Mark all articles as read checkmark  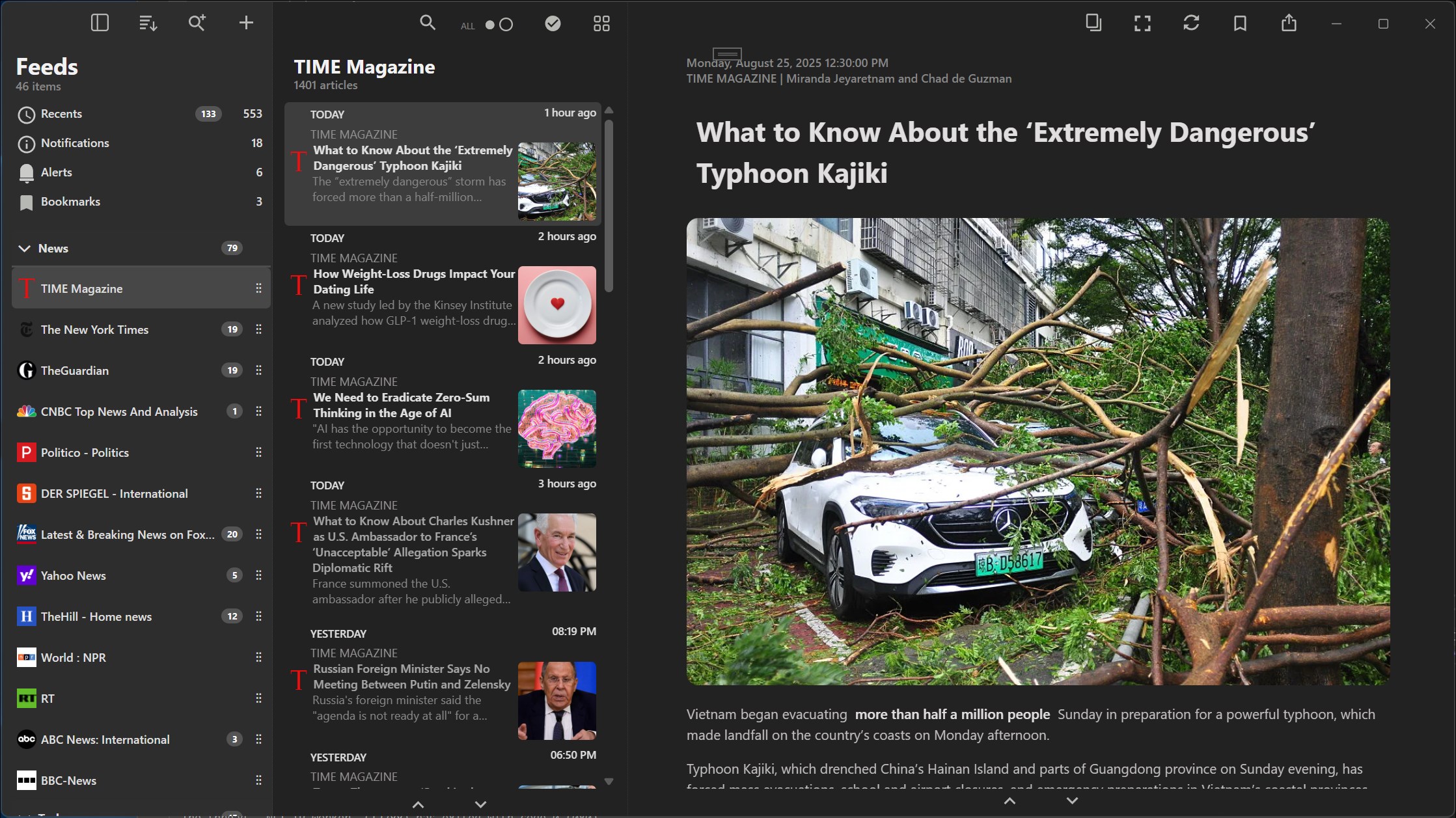point(553,23)
